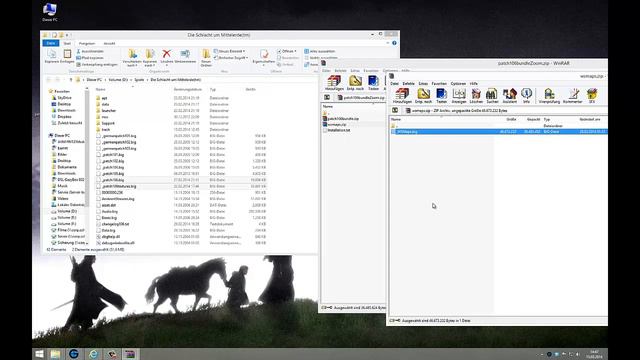Open the Öffnen dropdown in Explorer ribbon
Image resolution: width=640 pixels, height=360 pixels.
[x=287, y=51]
